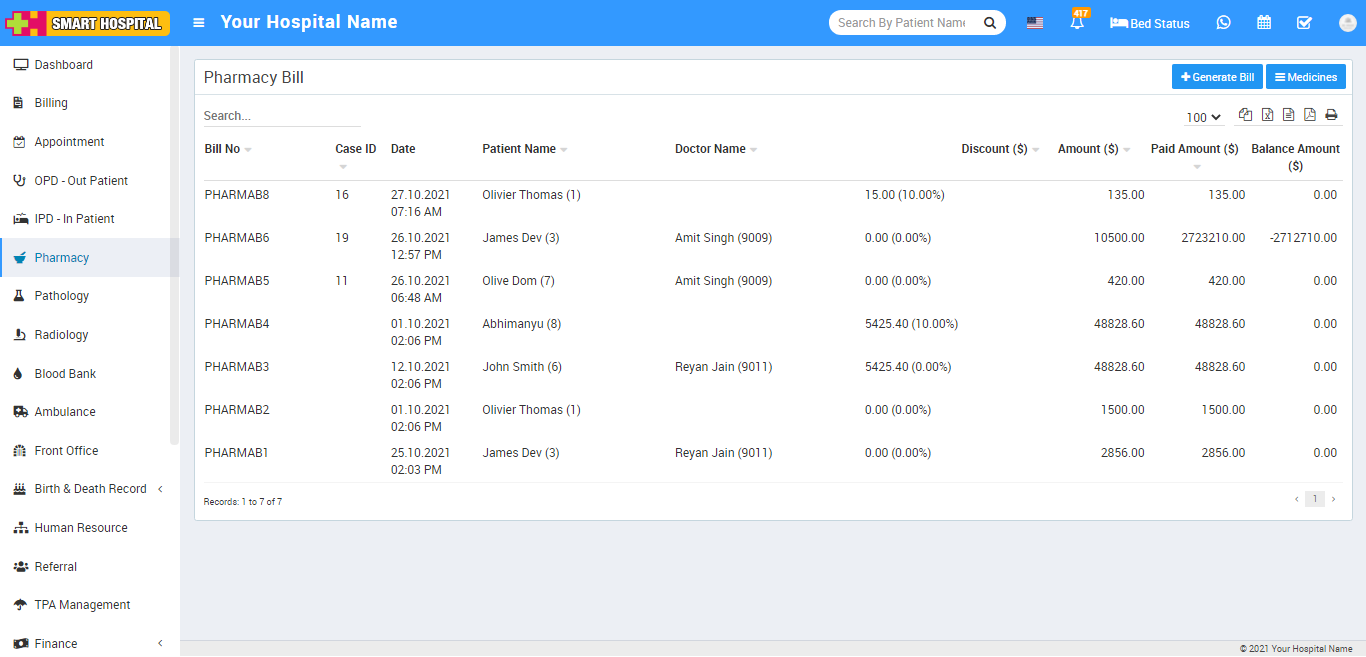Open the records-per-page 100 dropdown
1366x657 pixels.
[x=1203, y=118]
